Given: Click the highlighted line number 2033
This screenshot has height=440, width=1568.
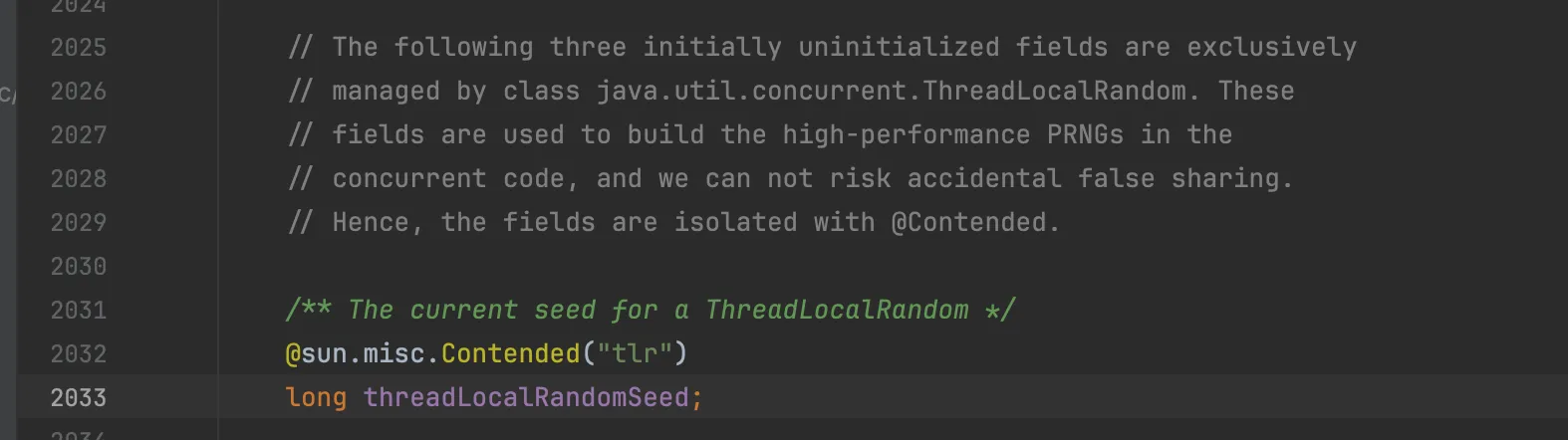Looking at the screenshot, I should (78, 398).
